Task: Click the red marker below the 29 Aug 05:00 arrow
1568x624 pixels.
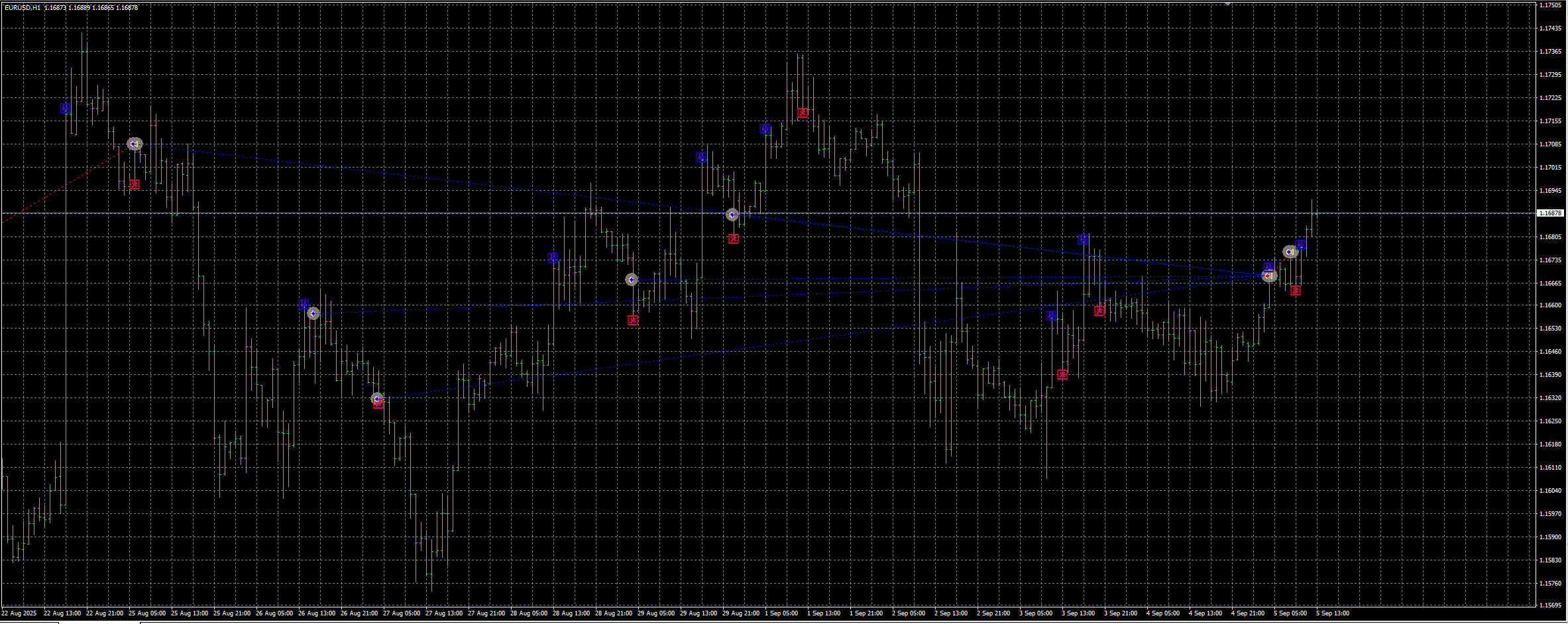Action: tap(633, 321)
